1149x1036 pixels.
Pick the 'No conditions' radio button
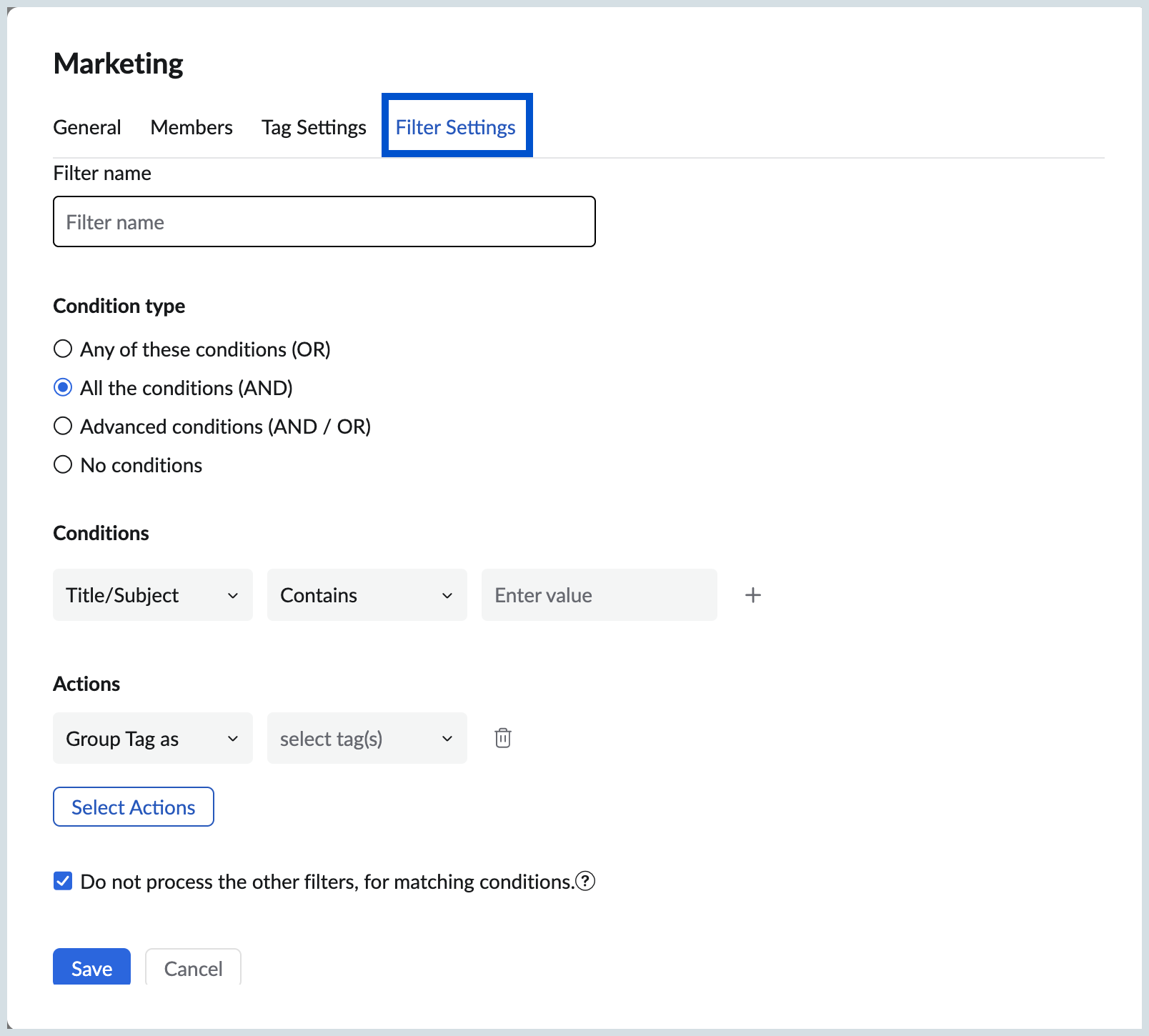[x=64, y=465]
